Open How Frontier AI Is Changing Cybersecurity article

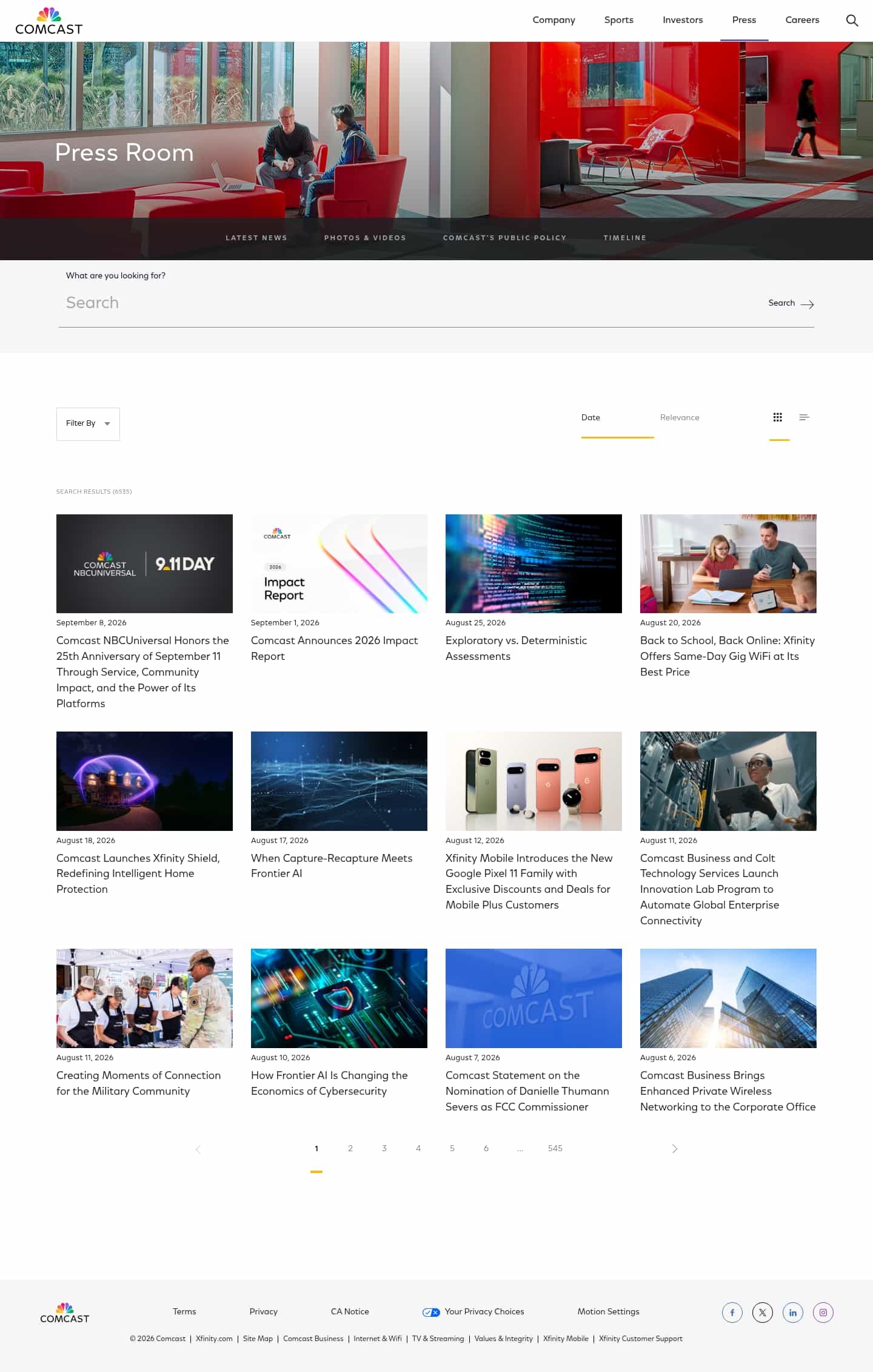click(x=329, y=1083)
